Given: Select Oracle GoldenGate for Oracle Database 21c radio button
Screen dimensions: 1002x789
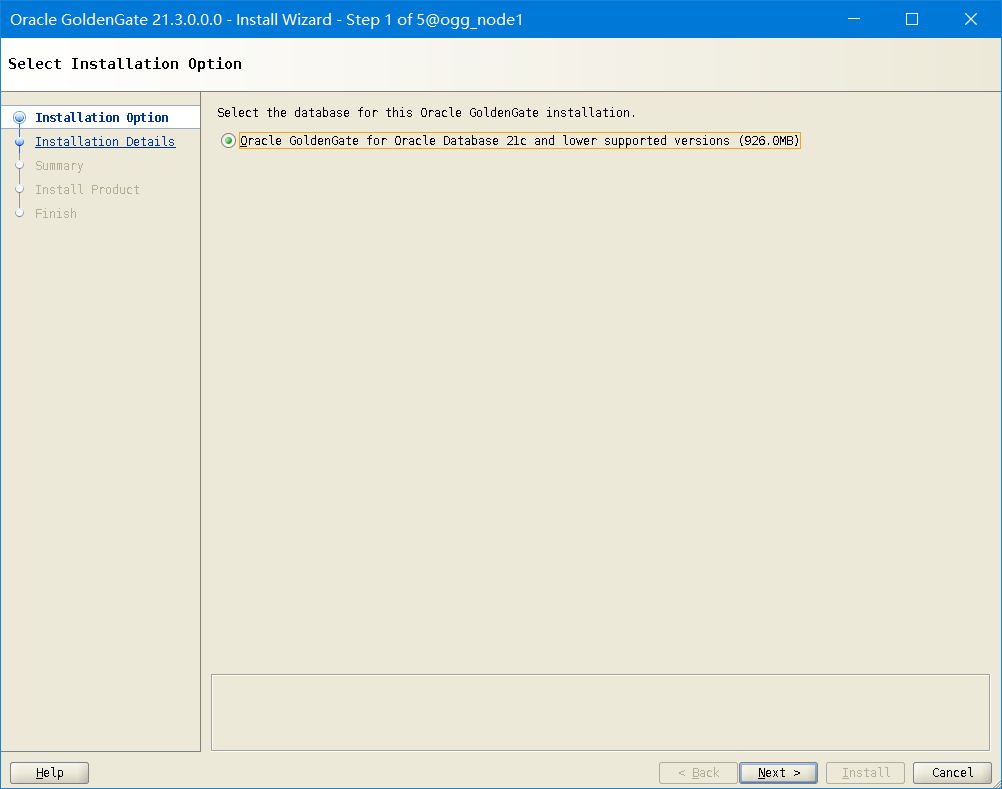Looking at the screenshot, I should pyautogui.click(x=228, y=141).
